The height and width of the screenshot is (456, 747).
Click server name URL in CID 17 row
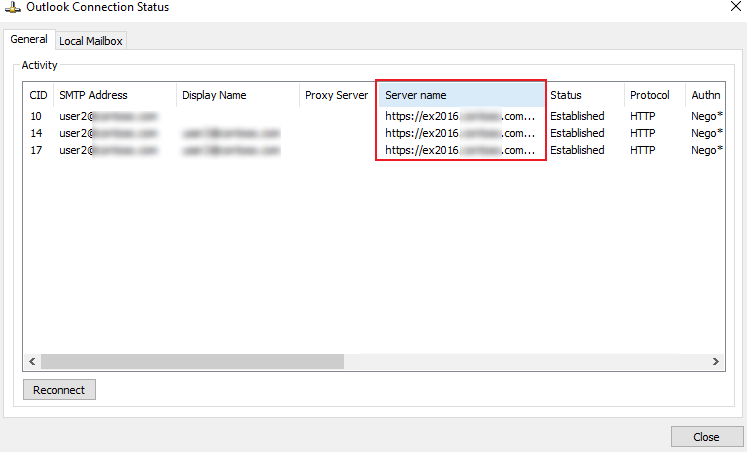click(x=460, y=150)
